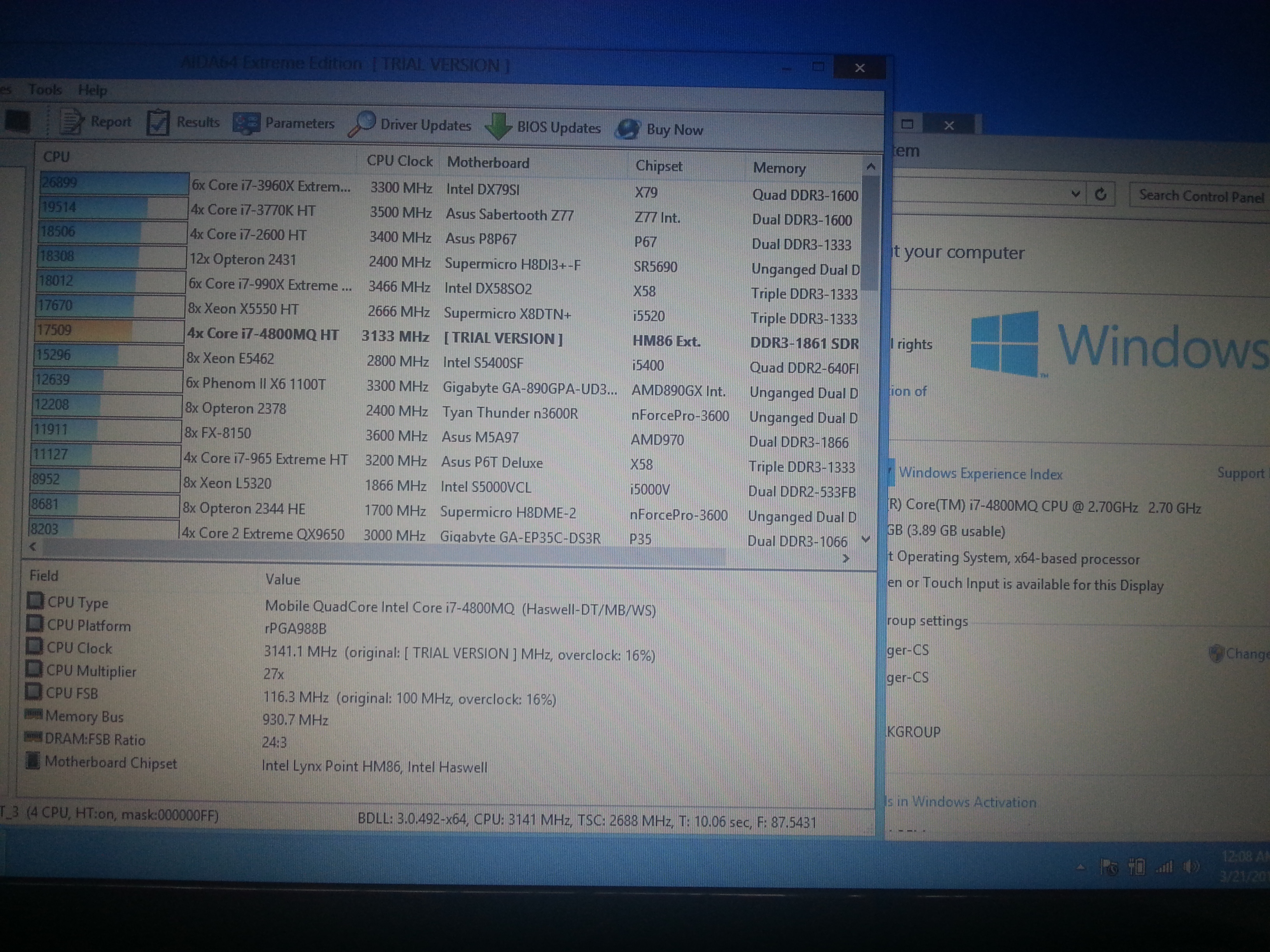The height and width of the screenshot is (952, 1270).
Task: Click the volume speaker tray icon
Action: pos(1191,866)
